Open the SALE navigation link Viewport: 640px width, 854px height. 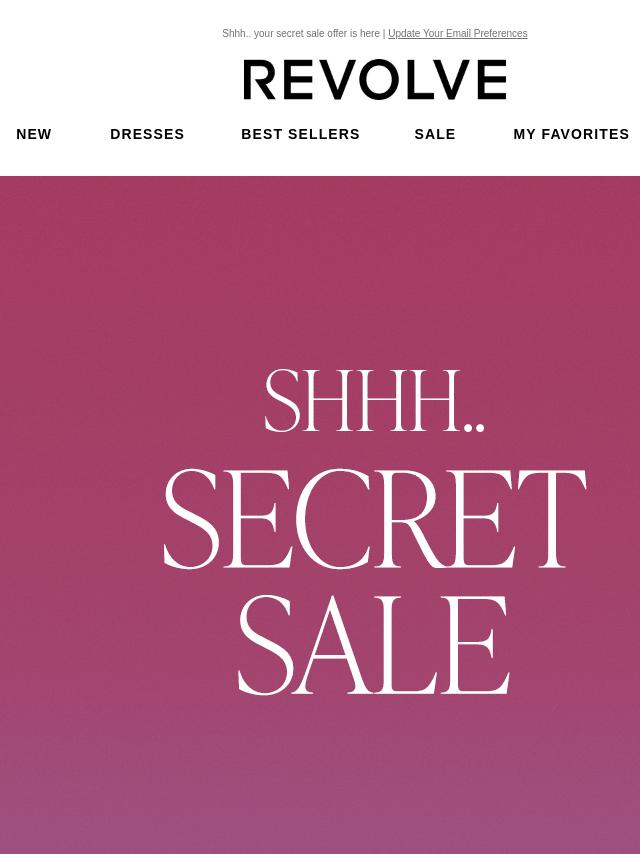(435, 134)
